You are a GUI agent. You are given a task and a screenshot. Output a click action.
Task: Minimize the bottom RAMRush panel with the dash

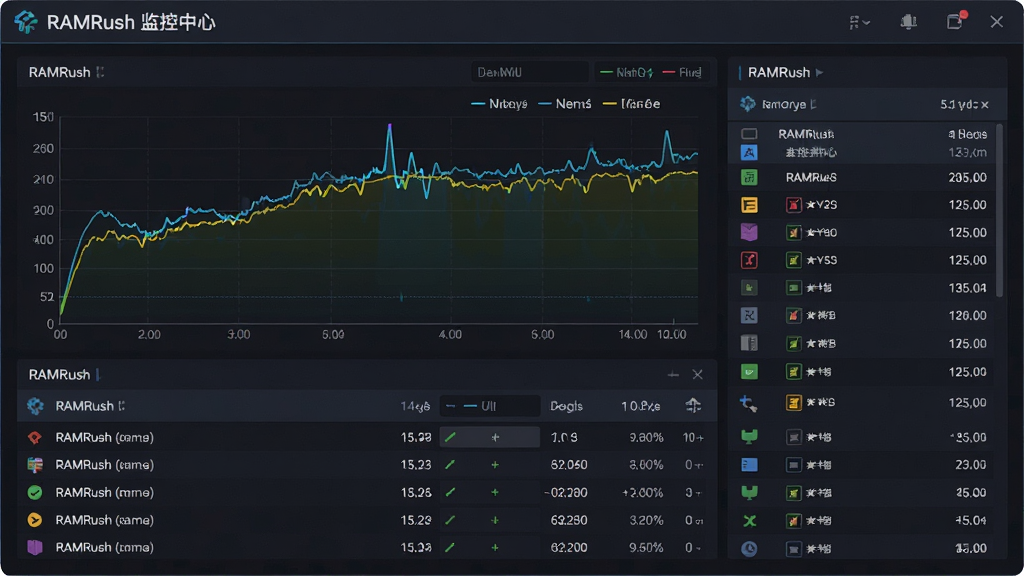point(673,374)
